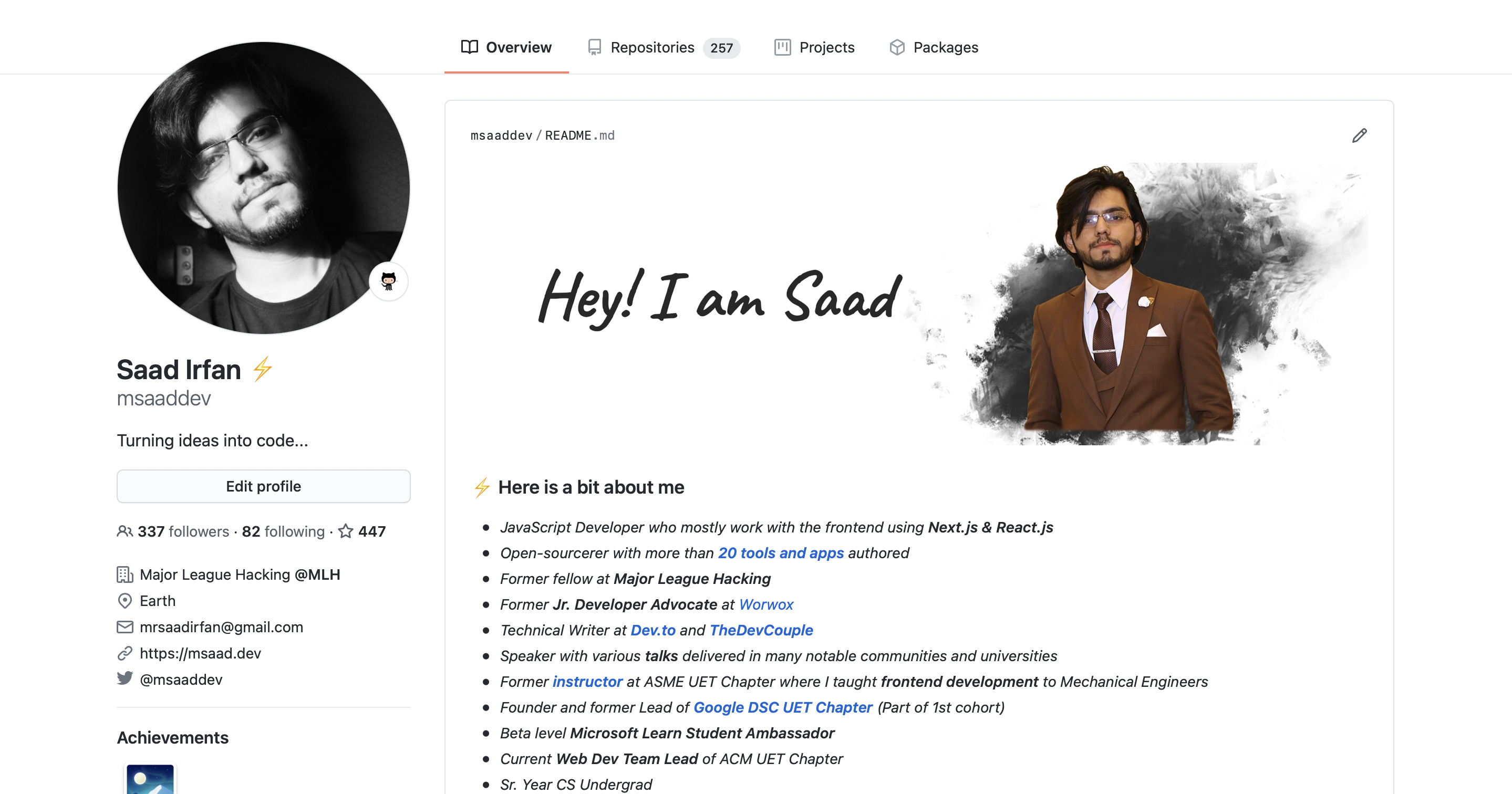Open the Overview tab
This screenshot has height=794, width=1512.
(506, 48)
